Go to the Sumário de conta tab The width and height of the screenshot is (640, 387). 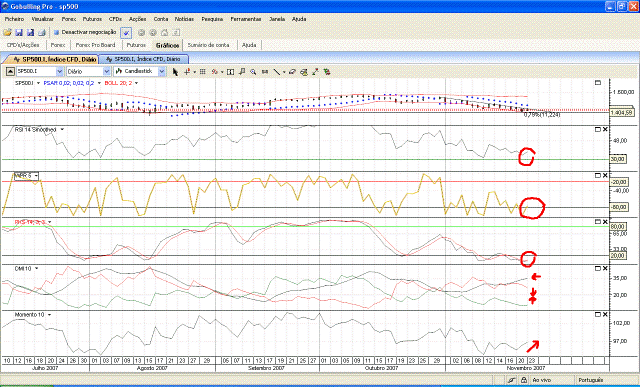[x=209, y=45]
